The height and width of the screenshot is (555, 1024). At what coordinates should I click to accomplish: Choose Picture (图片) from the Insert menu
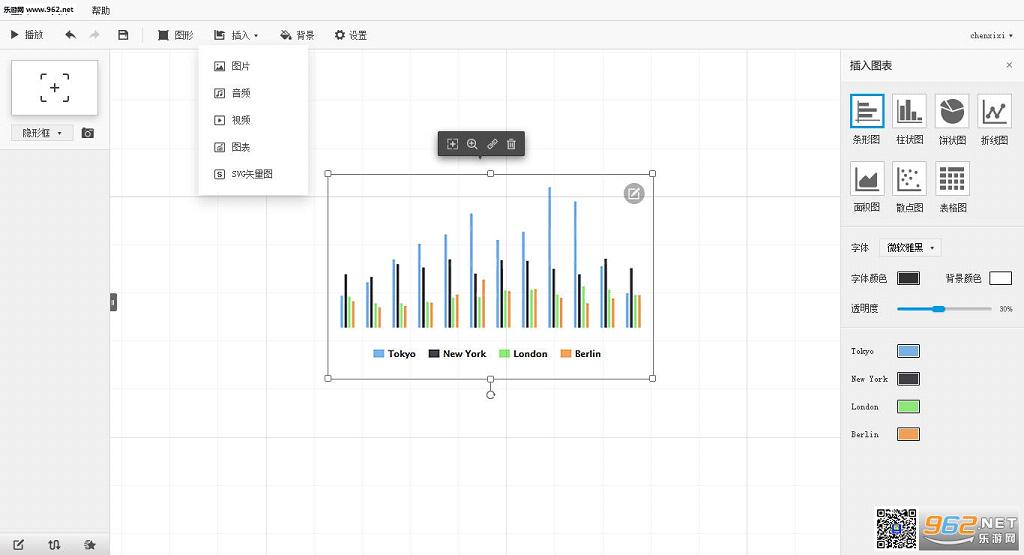(x=253, y=66)
